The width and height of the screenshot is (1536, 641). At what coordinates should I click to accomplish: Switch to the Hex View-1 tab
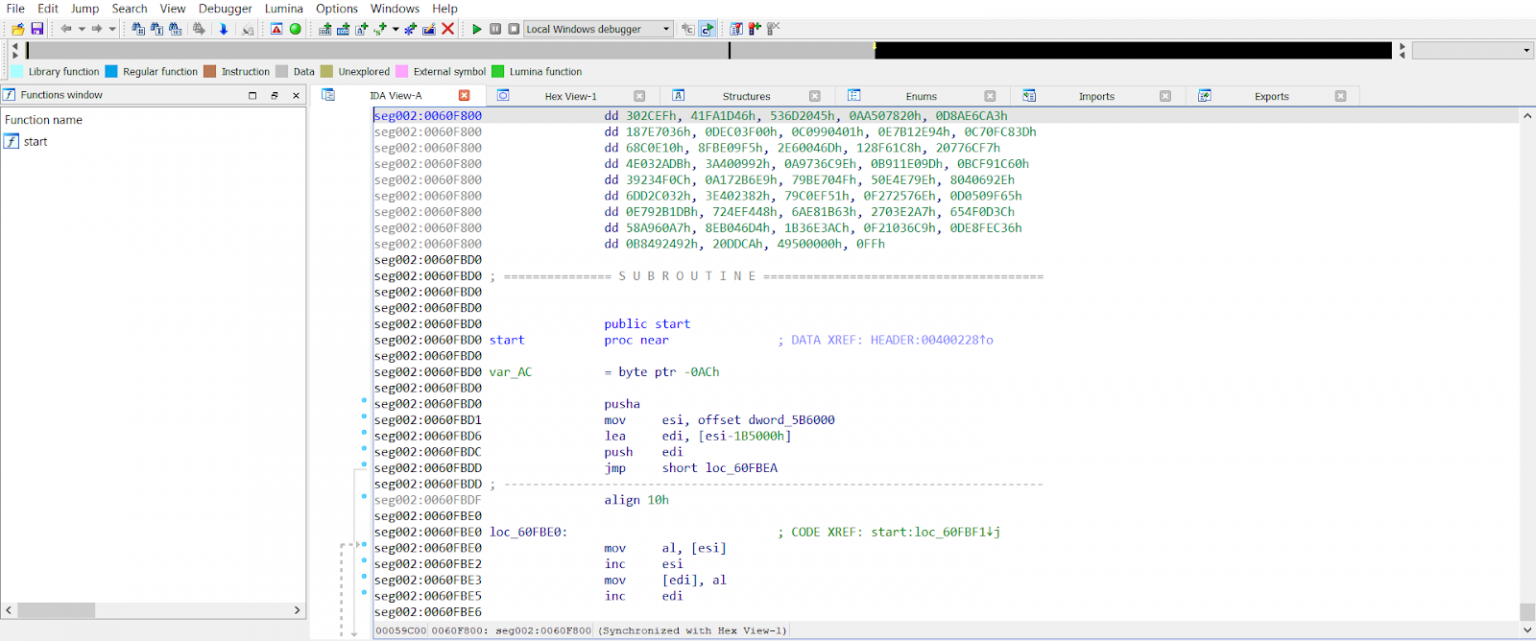click(570, 96)
